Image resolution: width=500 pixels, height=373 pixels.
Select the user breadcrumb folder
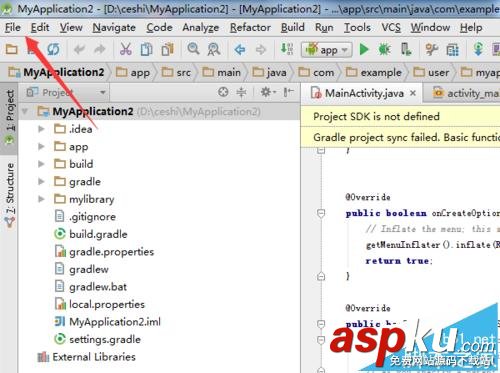[431, 72]
